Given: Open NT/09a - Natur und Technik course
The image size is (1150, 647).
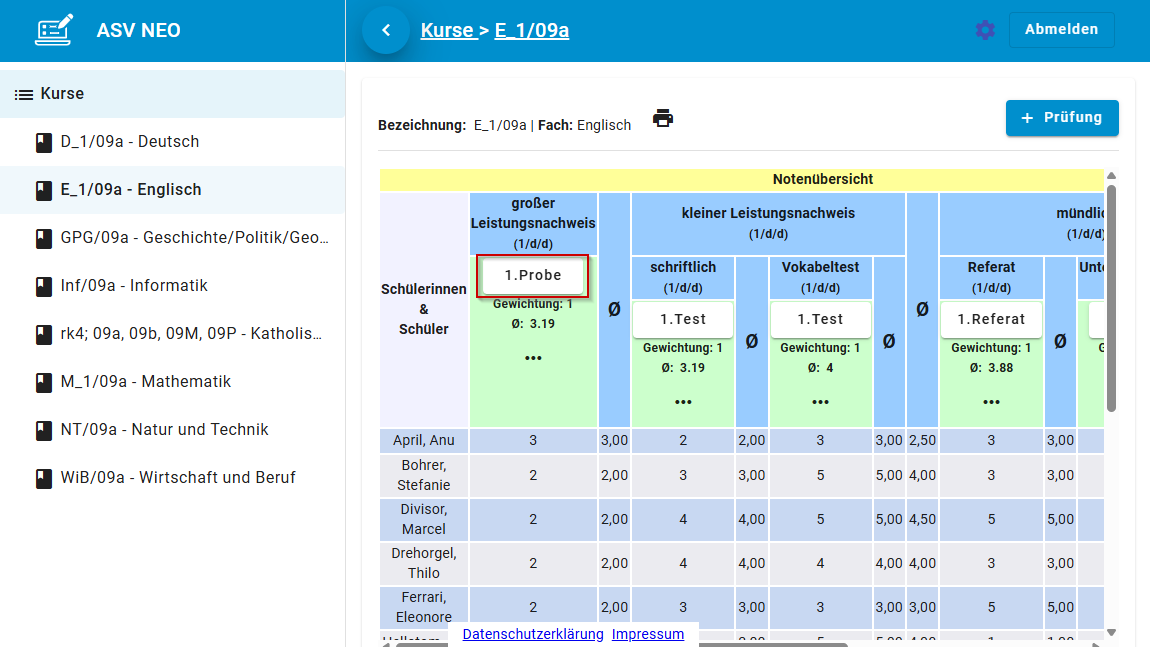Looking at the screenshot, I should 164,430.
